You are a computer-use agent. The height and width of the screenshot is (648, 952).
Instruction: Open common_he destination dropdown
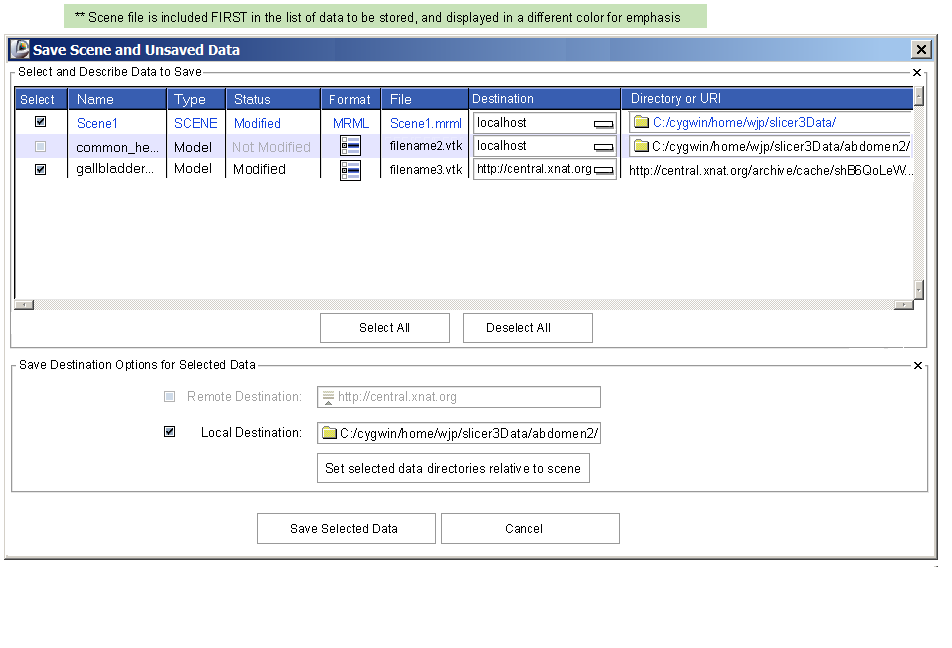point(603,147)
